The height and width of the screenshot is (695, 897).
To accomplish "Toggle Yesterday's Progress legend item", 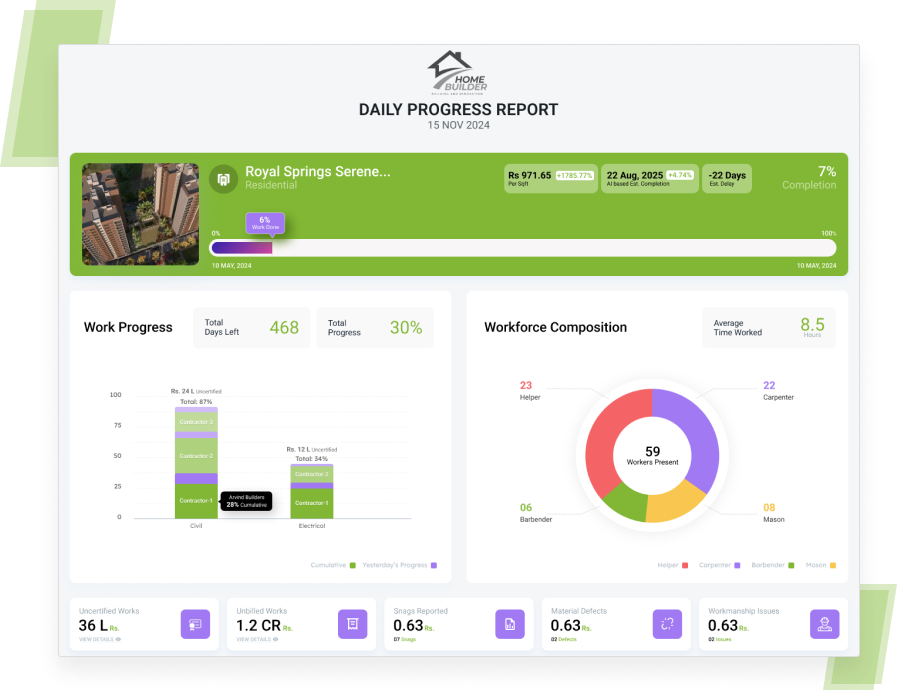I will pos(400,565).
